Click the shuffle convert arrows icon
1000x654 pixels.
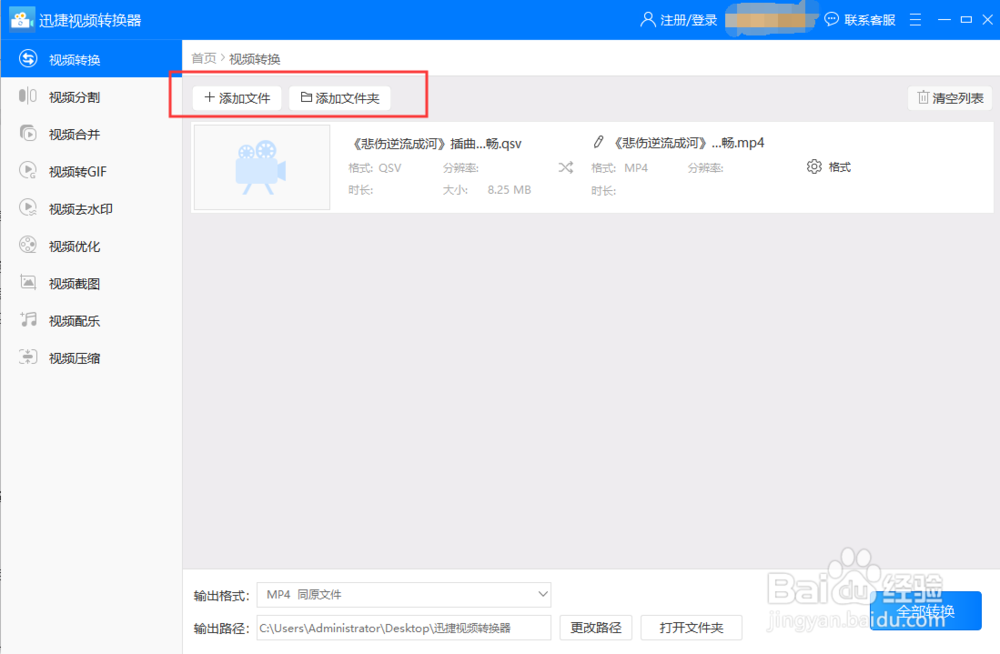(566, 168)
